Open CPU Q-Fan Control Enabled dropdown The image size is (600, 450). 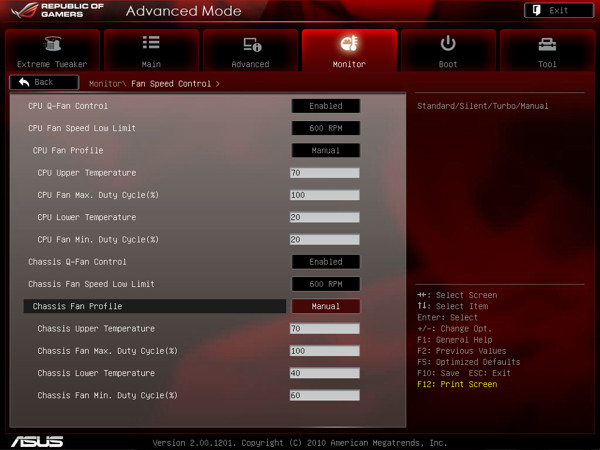pos(326,106)
